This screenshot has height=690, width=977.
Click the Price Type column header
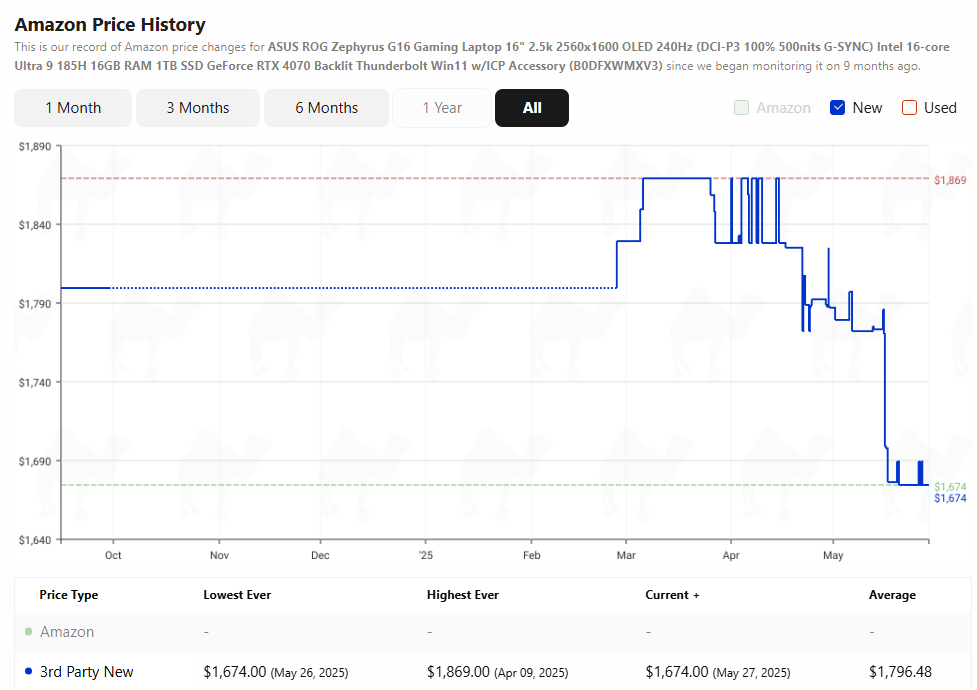pyautogui.click(x=69, y=595)
